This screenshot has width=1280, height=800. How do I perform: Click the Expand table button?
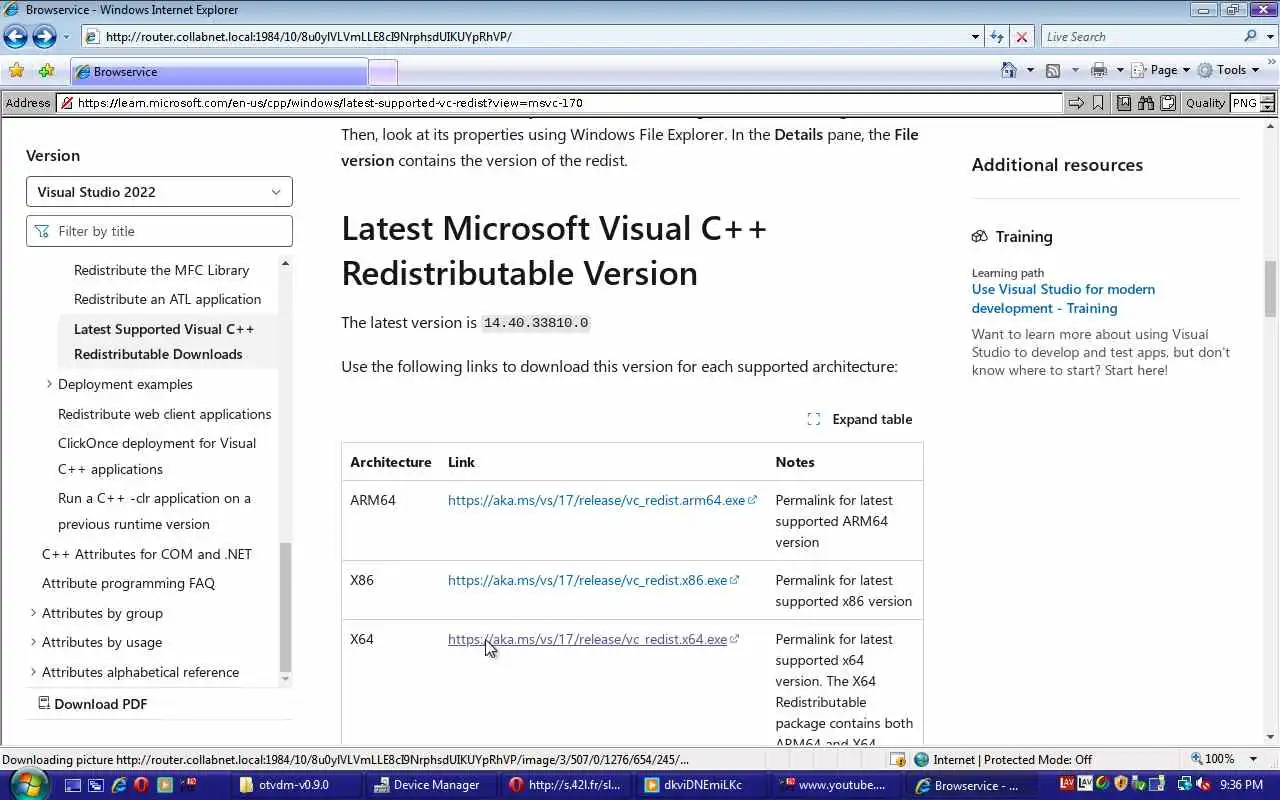(x=860, y=419)
